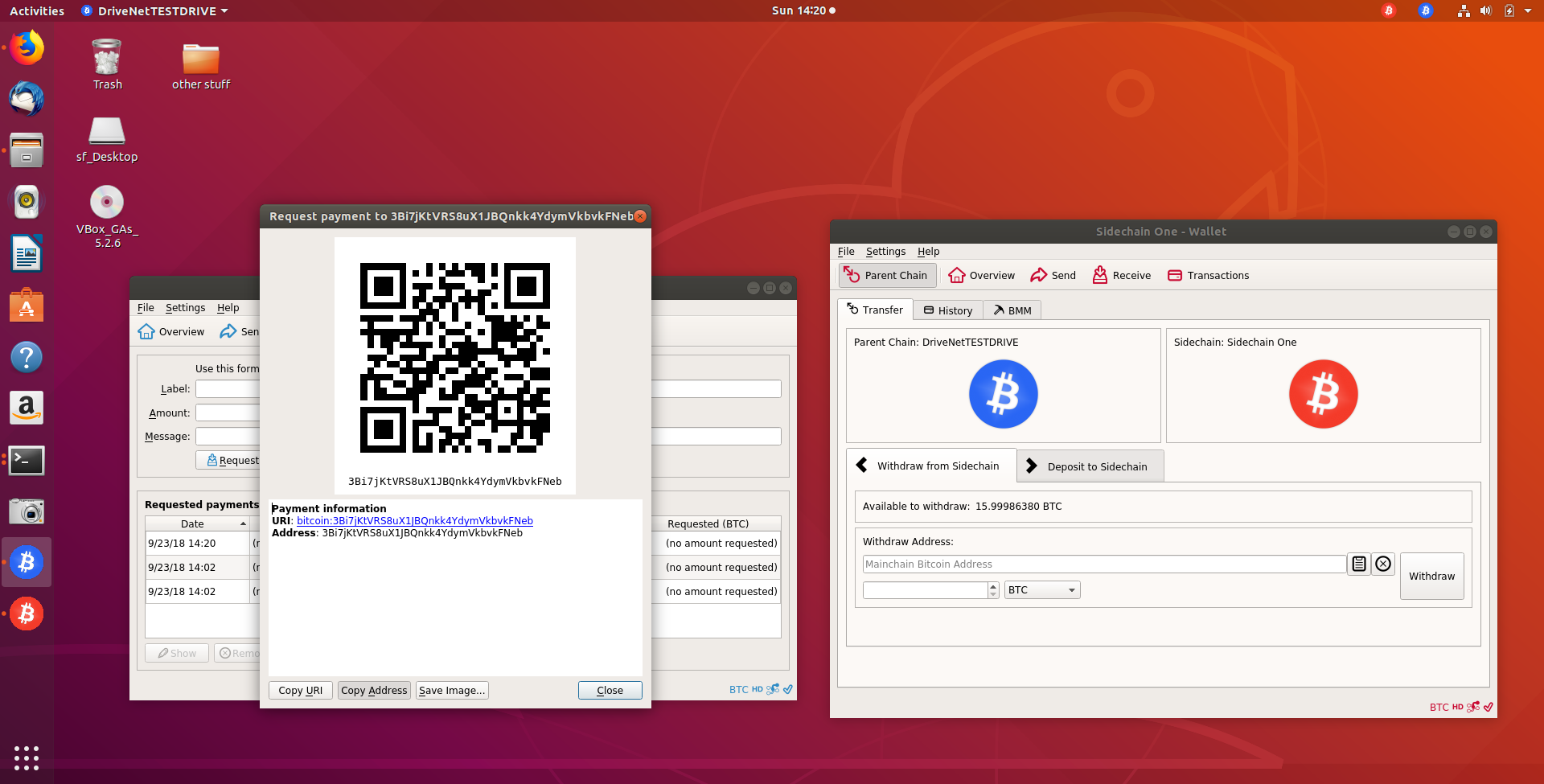
Task: Open the BTC unit dropdown in withdraw form
Action: point(1041,589)
